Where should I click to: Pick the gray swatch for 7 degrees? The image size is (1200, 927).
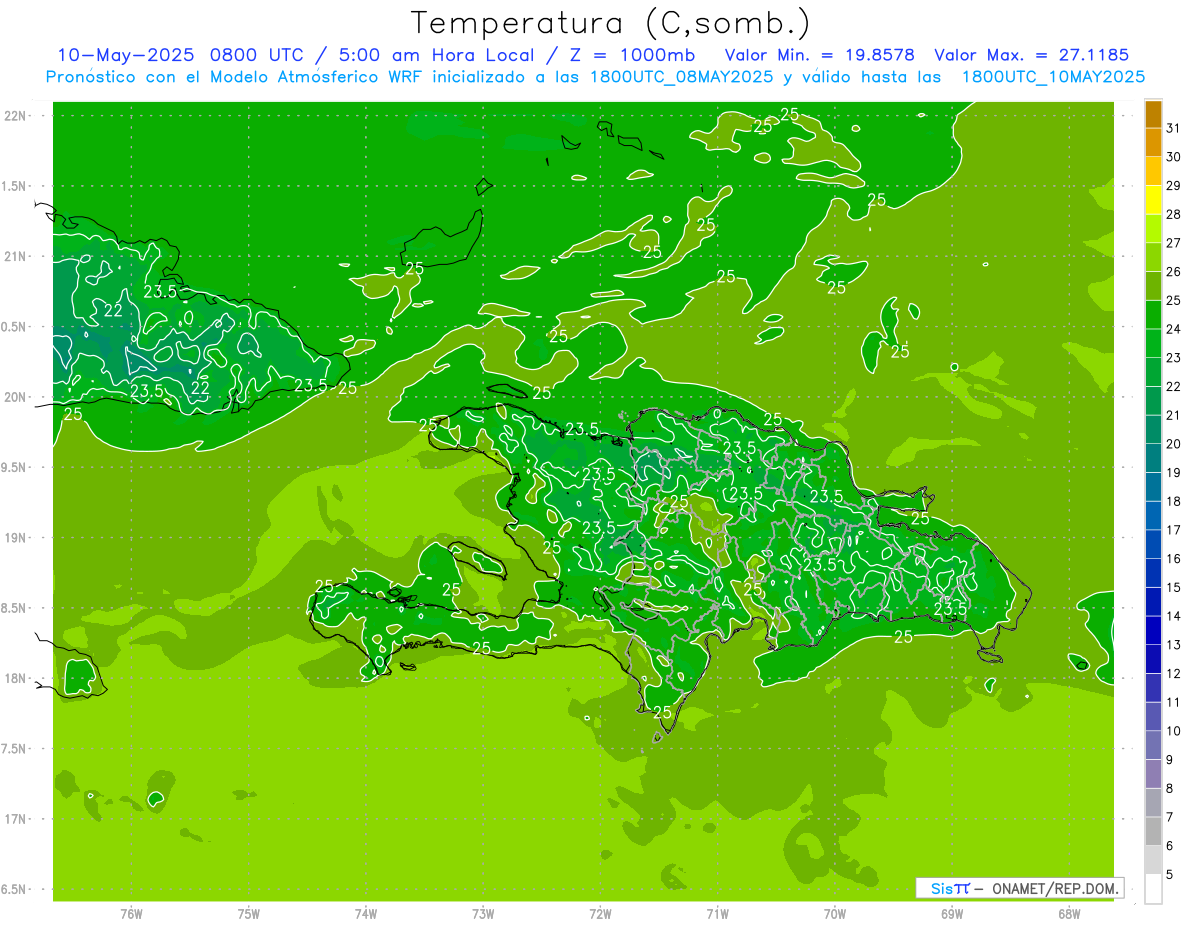(1153, 804)
